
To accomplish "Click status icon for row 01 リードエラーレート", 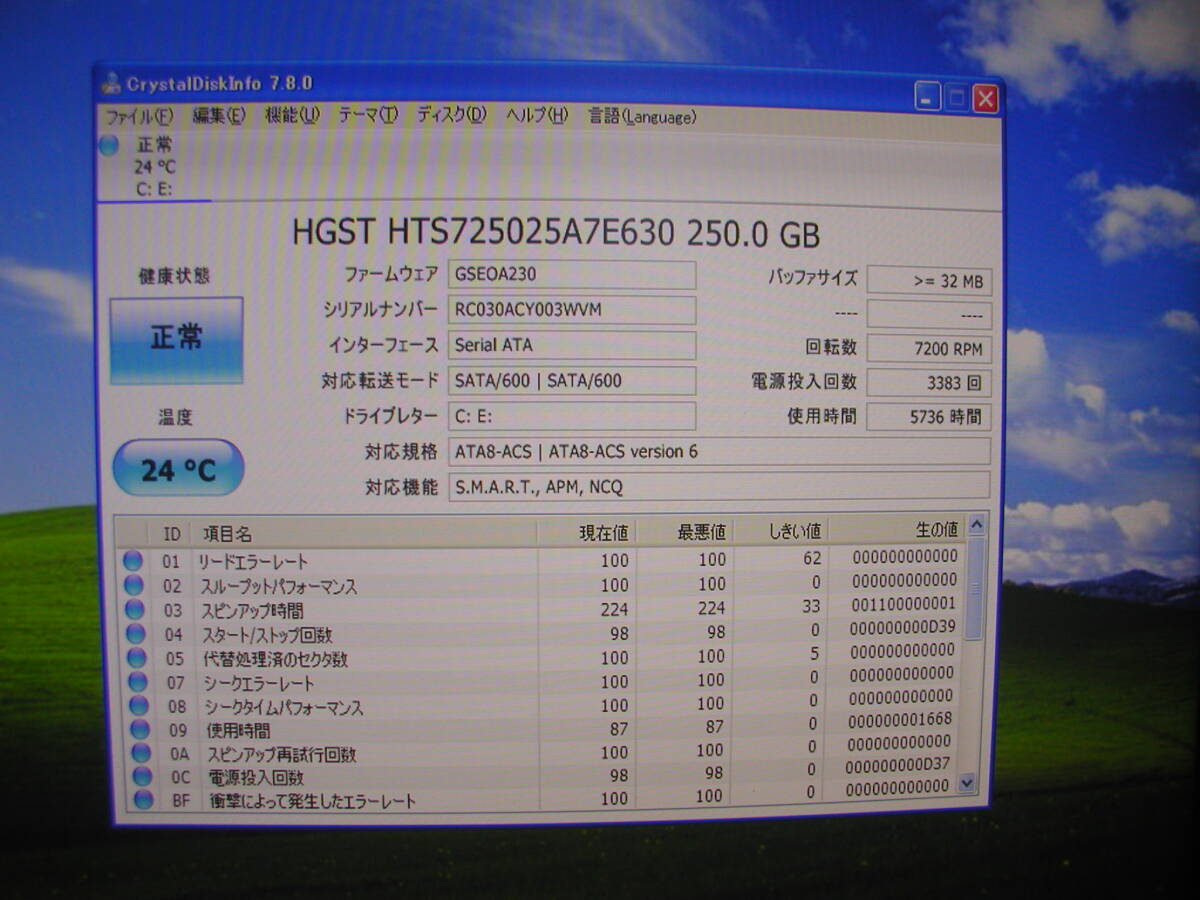I will coord(132,562).
